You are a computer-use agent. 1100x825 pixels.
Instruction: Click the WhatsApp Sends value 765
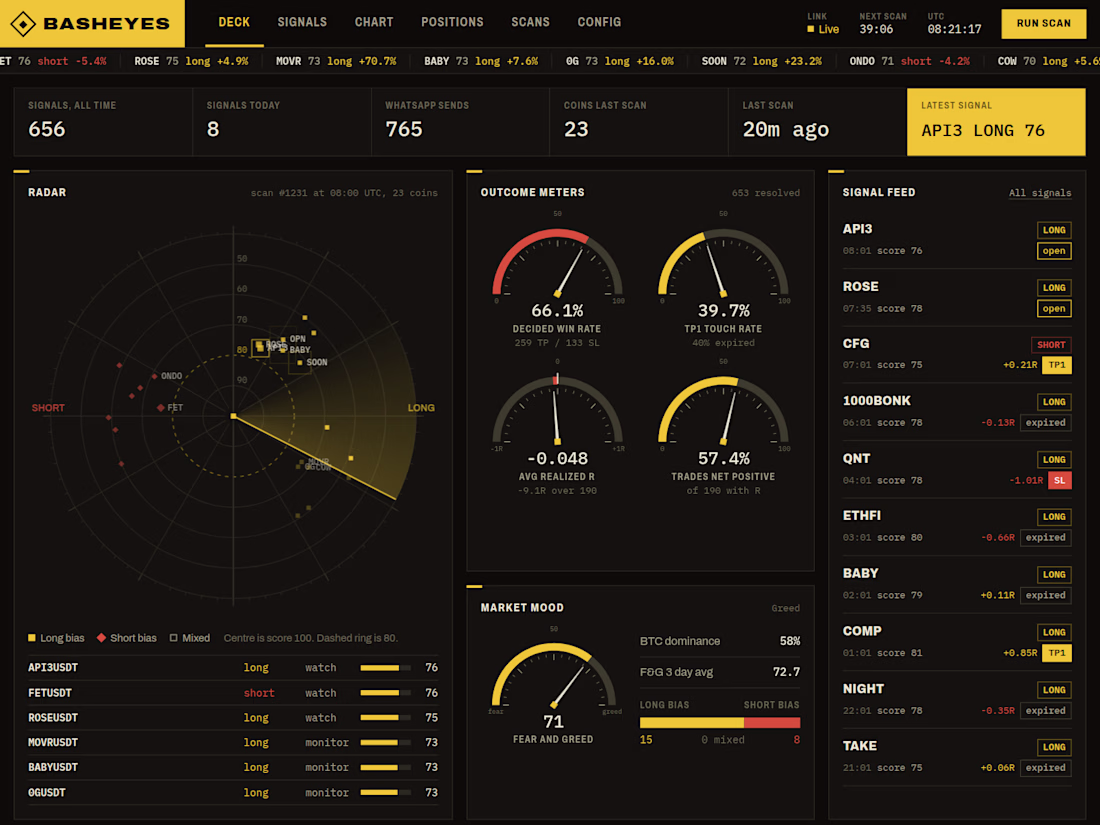[404, 130]
